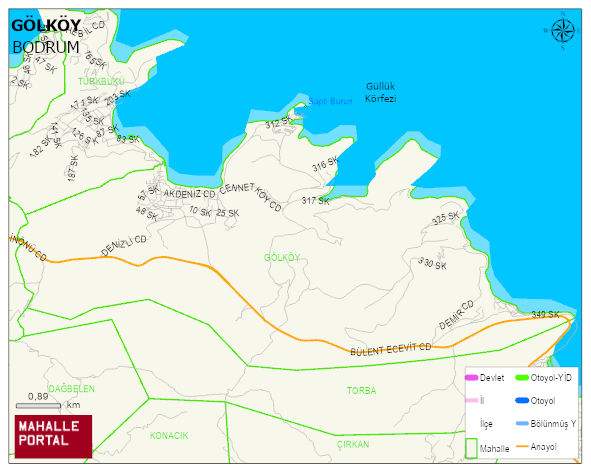
Task: Click the Güllük Körfezi bay label
Action: 380,92
